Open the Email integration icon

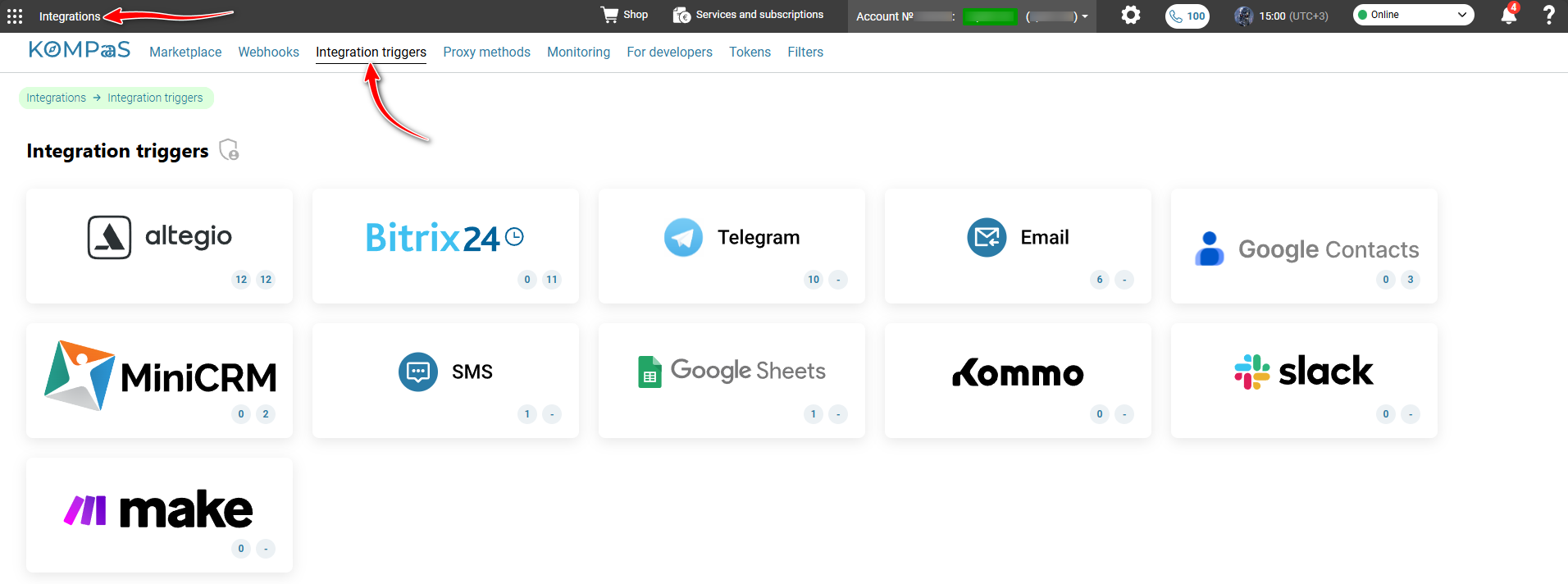pyautogui.click(x=987, y=237)
